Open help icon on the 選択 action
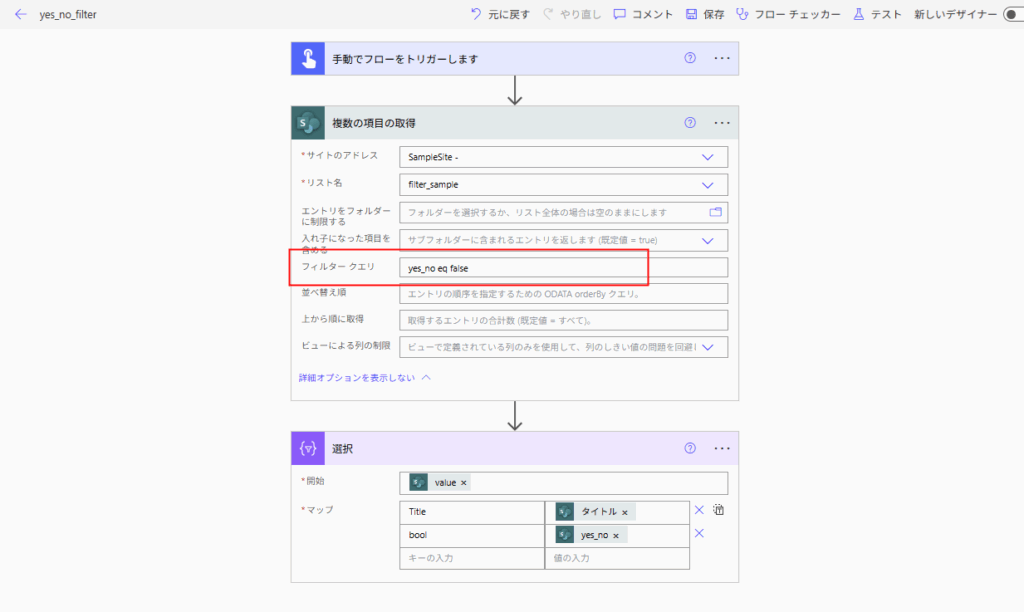This screenshot has width=1024, height=612. pyautogui.click(x=690, y=448)
